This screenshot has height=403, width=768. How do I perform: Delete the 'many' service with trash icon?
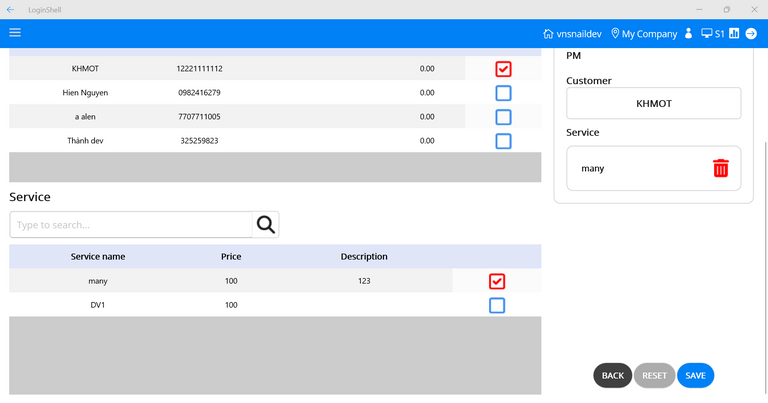721,168
